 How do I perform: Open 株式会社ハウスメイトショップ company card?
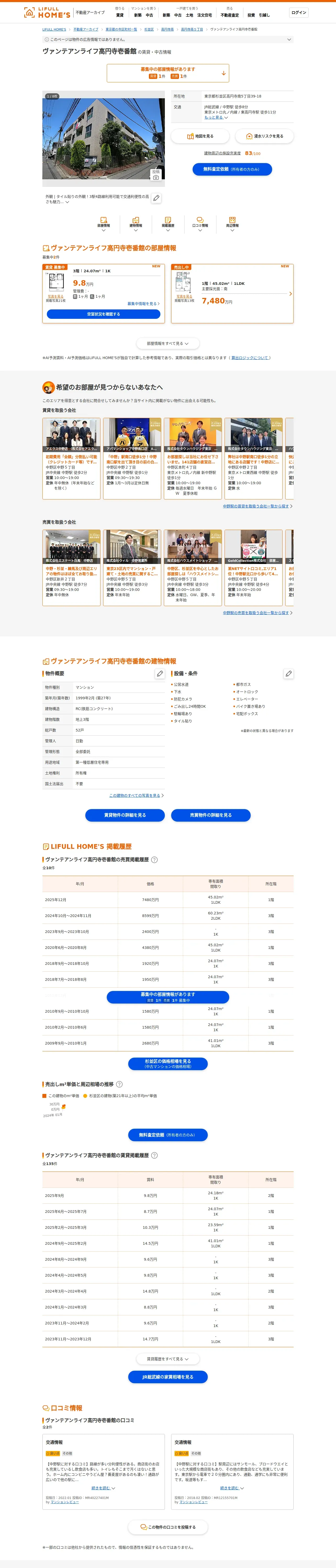click(x=193, y=567)
